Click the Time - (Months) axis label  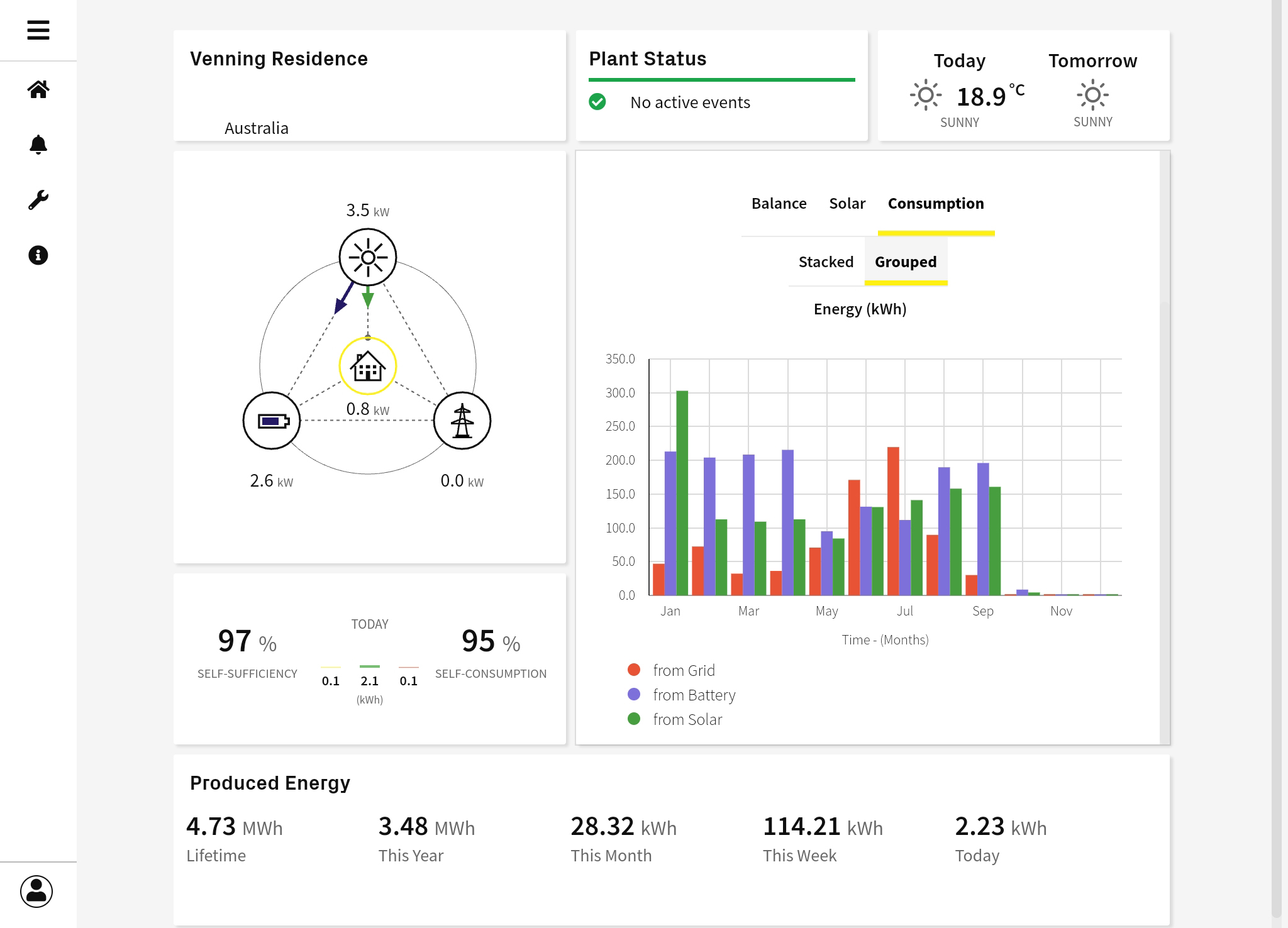(885, 640)
